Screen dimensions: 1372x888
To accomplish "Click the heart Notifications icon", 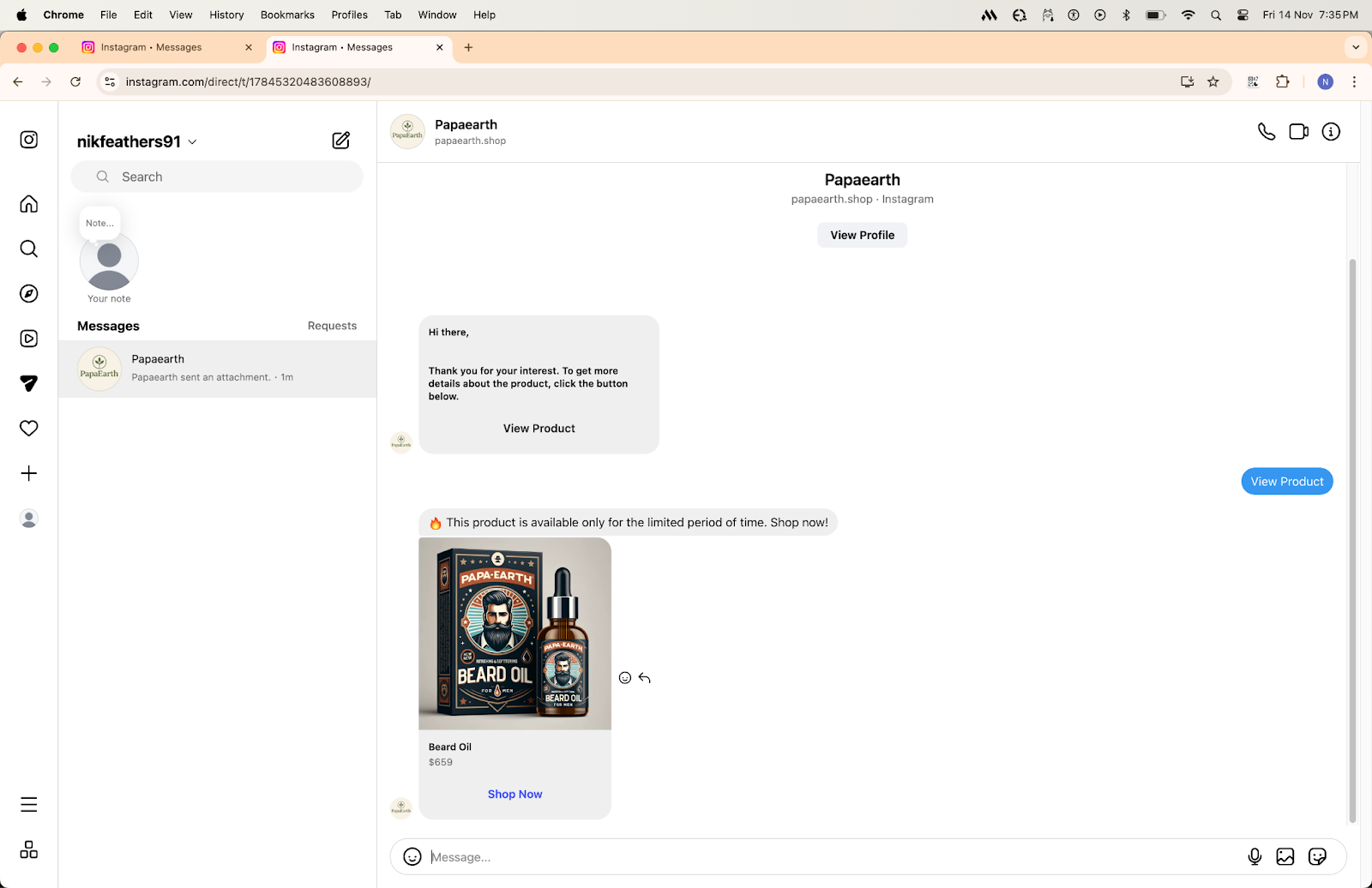I will click(29, 429).
